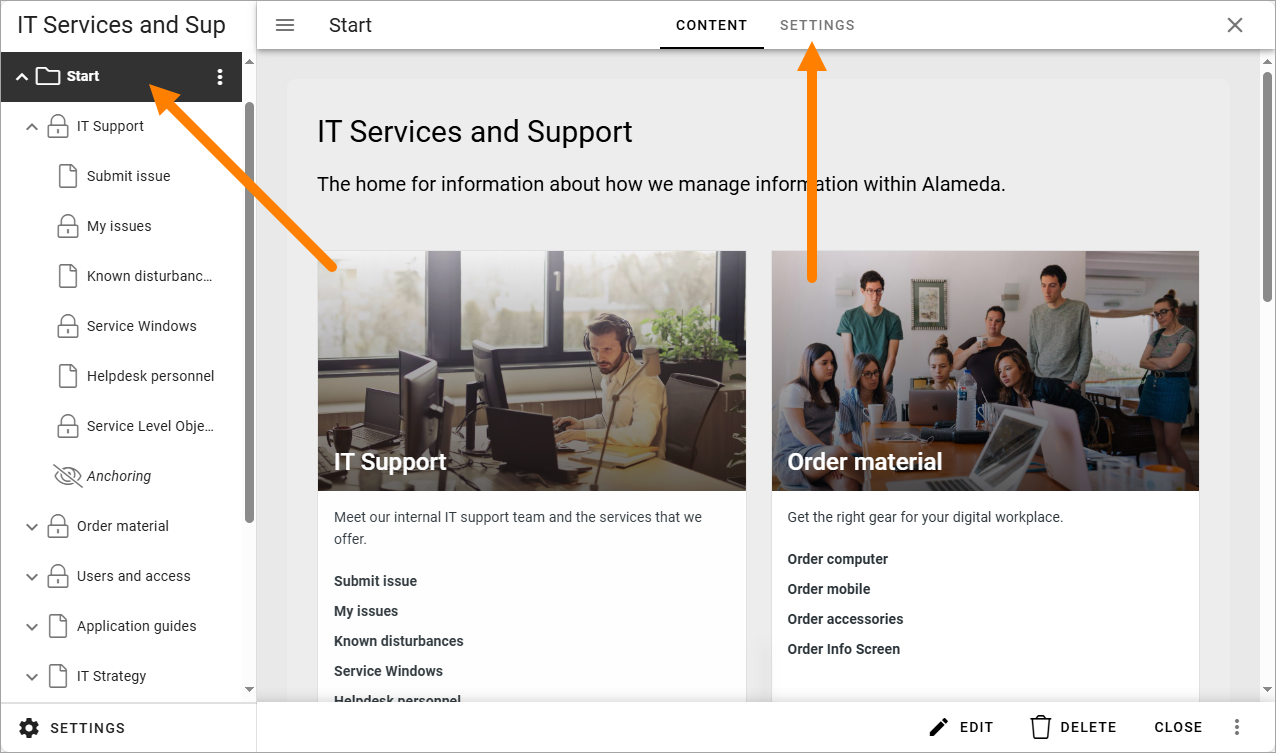Click the sidebar tree scrollbar thumb
Image resolution: width=1276 pixels, height=753 pixels.
point(249,312)
